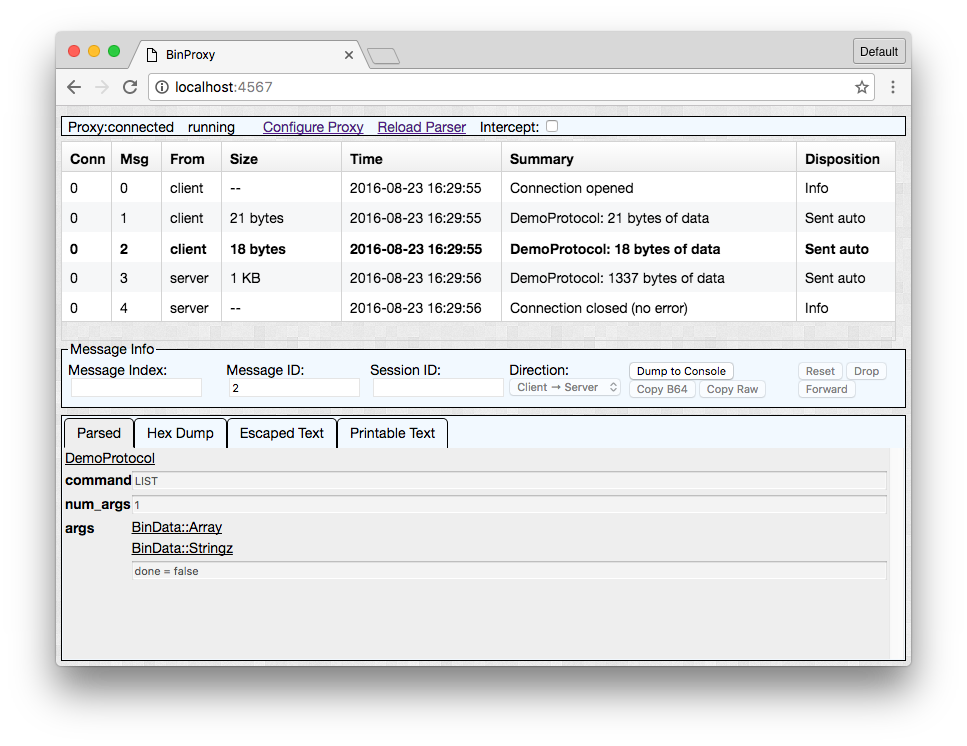Click the args label
The height and width of the screenshot is (746, 967).
coord(80,528)
